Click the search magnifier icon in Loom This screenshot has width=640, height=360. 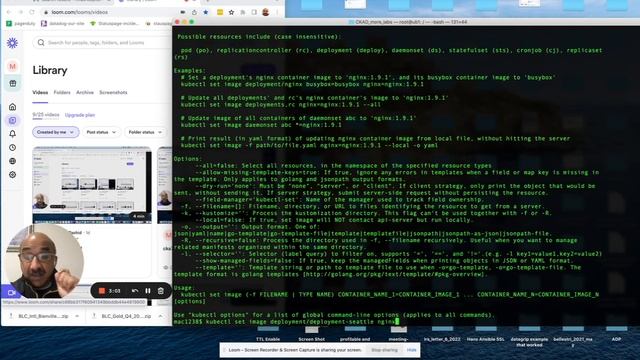(x=41, y=42)
